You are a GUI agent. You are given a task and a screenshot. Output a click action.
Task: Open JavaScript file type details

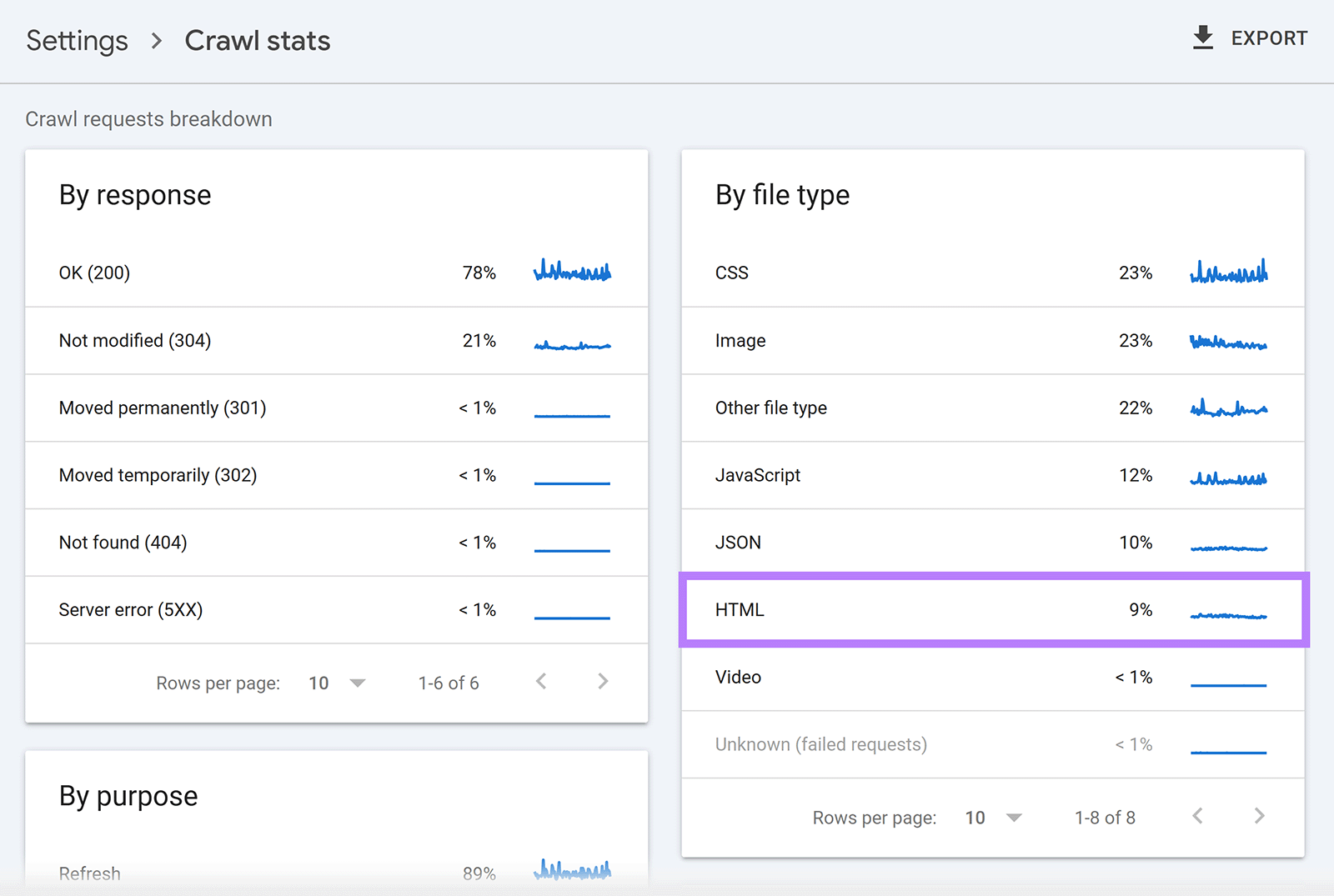click(757, 475)
